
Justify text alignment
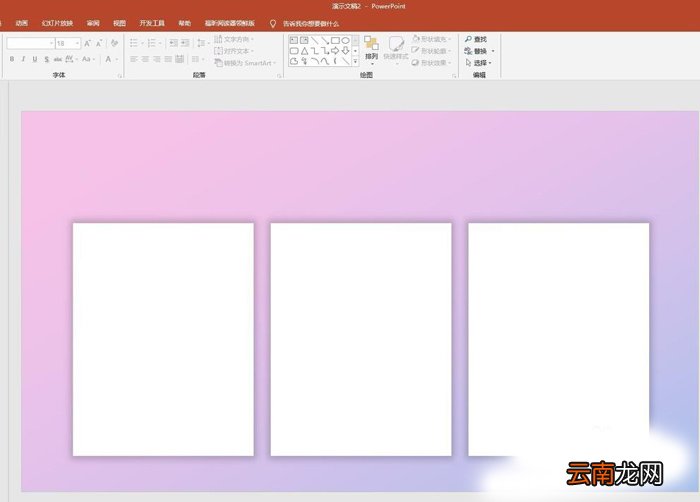tap(168, 59)
